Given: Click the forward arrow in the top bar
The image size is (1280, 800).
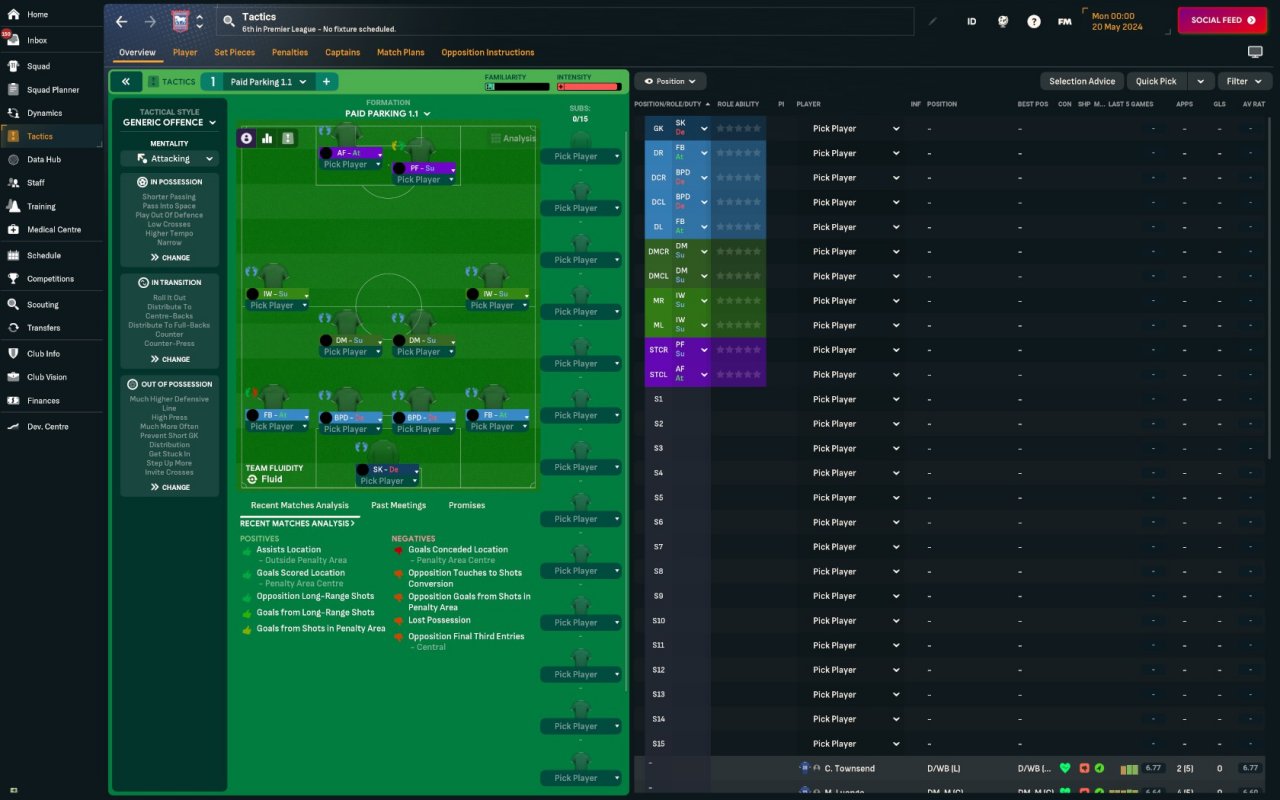Looking at the screenshot, I should point(150,21).
